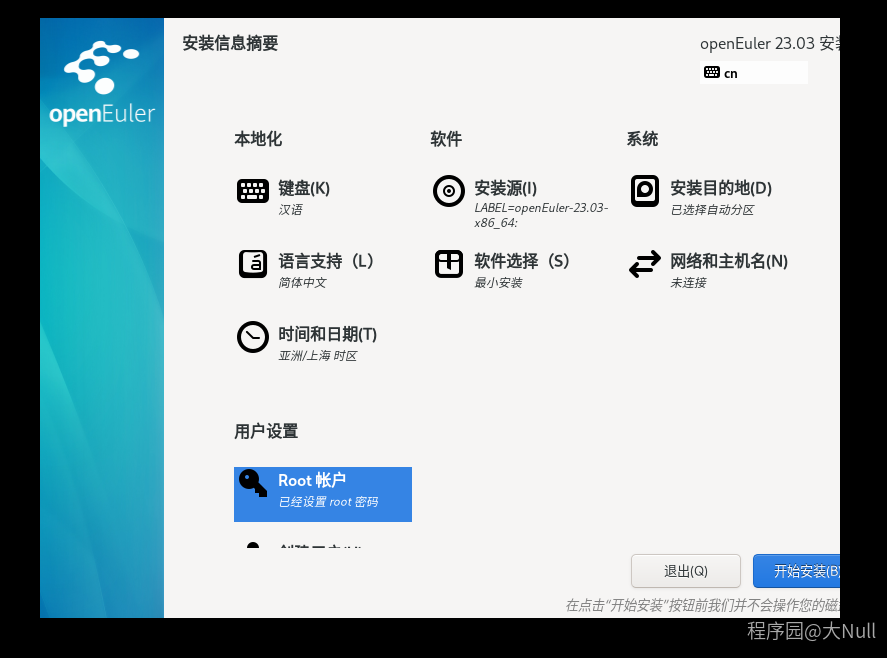Screen dimensions: 887x658
Task: Click the package icon for 软件选择
Action: [449, 263]
